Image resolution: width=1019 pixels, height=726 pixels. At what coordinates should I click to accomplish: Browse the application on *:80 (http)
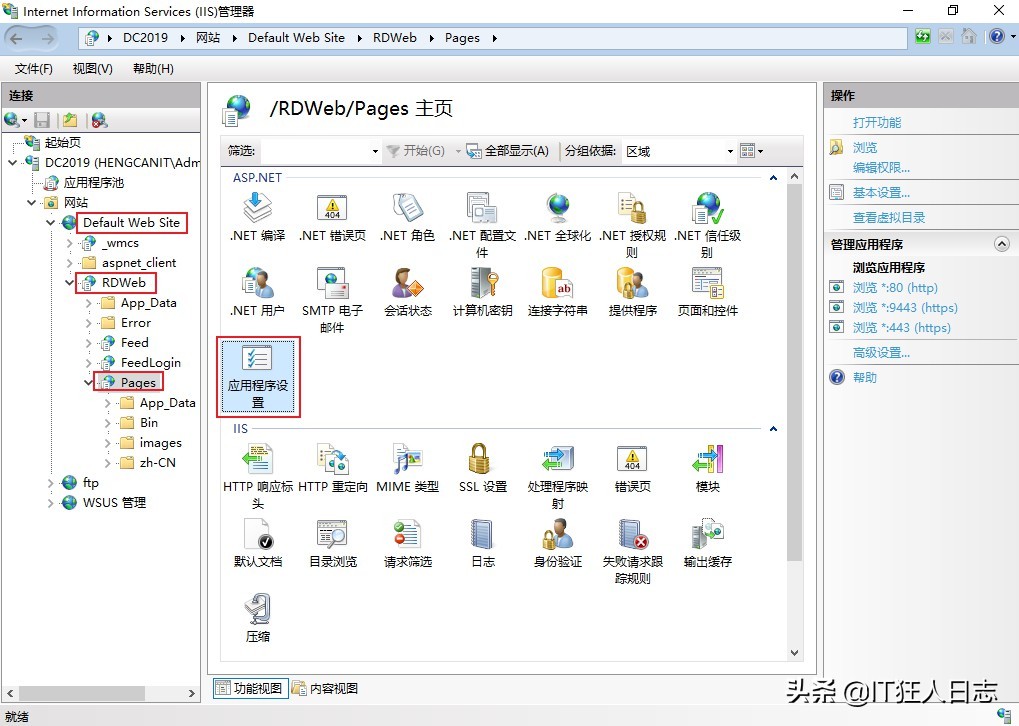point(895,288)
